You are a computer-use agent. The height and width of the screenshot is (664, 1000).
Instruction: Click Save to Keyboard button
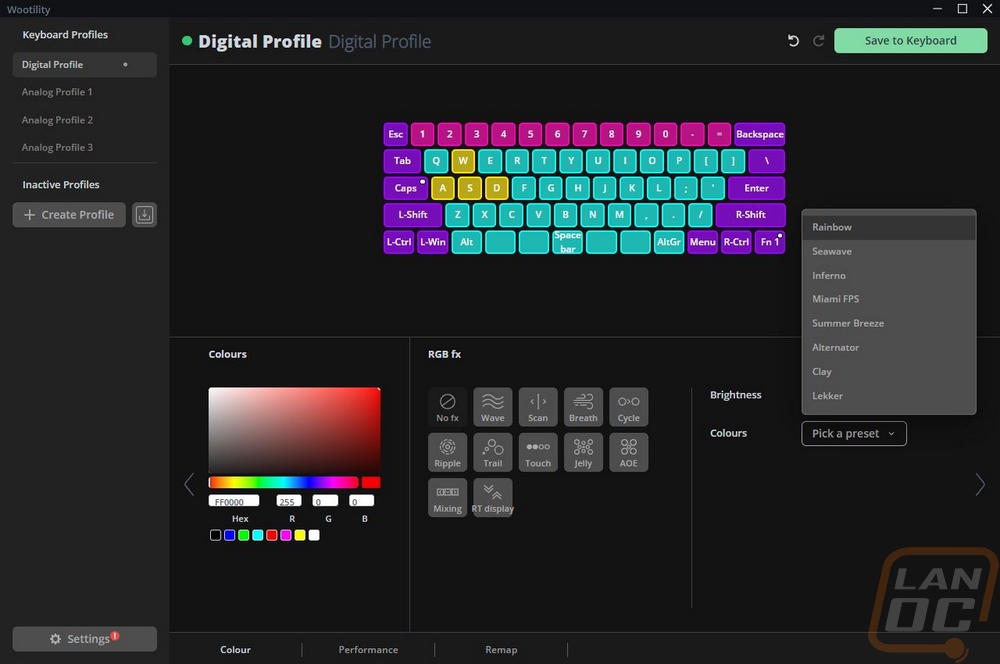(910, 41)
